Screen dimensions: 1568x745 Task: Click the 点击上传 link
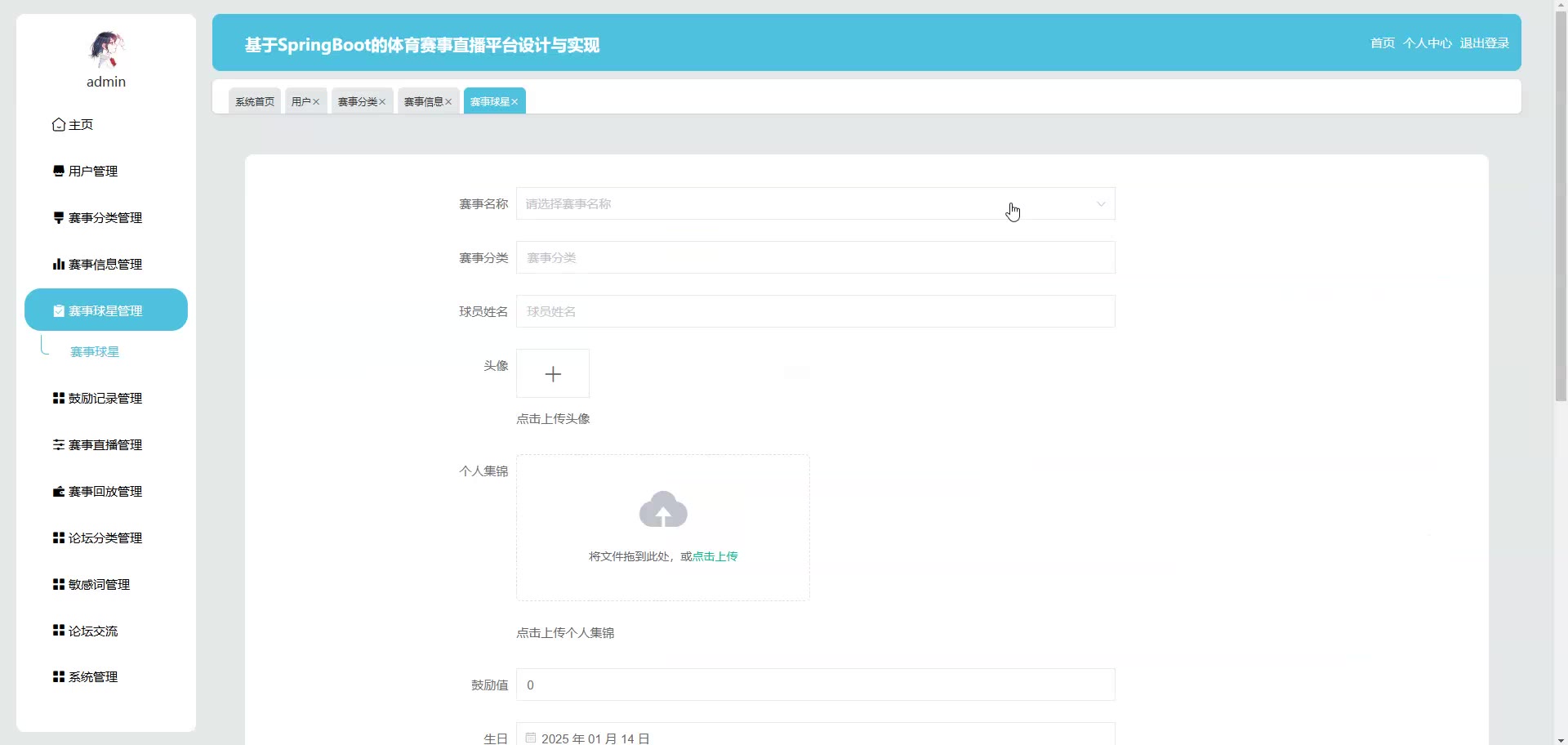pos(715,556)
